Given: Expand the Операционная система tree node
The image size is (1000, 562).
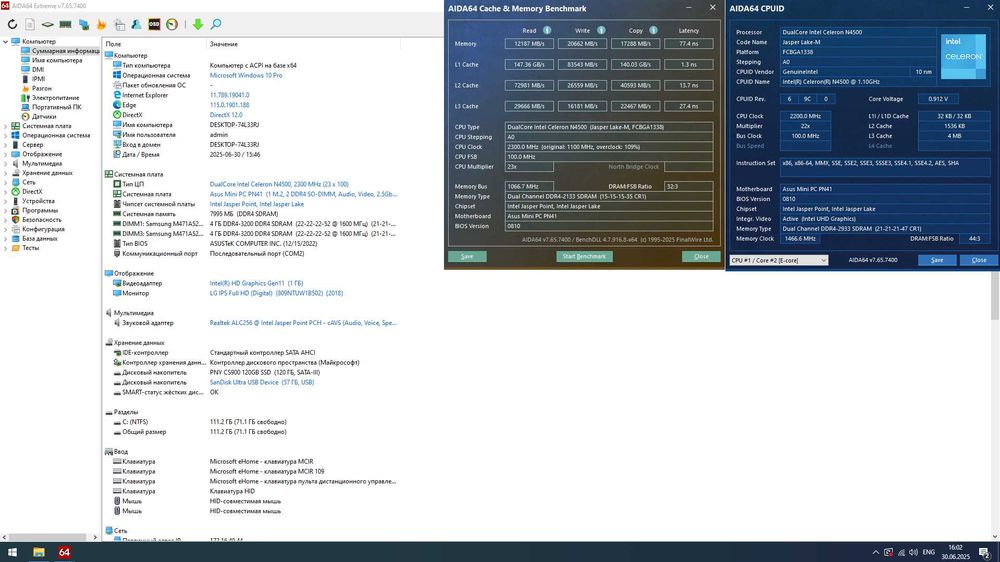Looking at the screenshot, I should click(6, 135).
